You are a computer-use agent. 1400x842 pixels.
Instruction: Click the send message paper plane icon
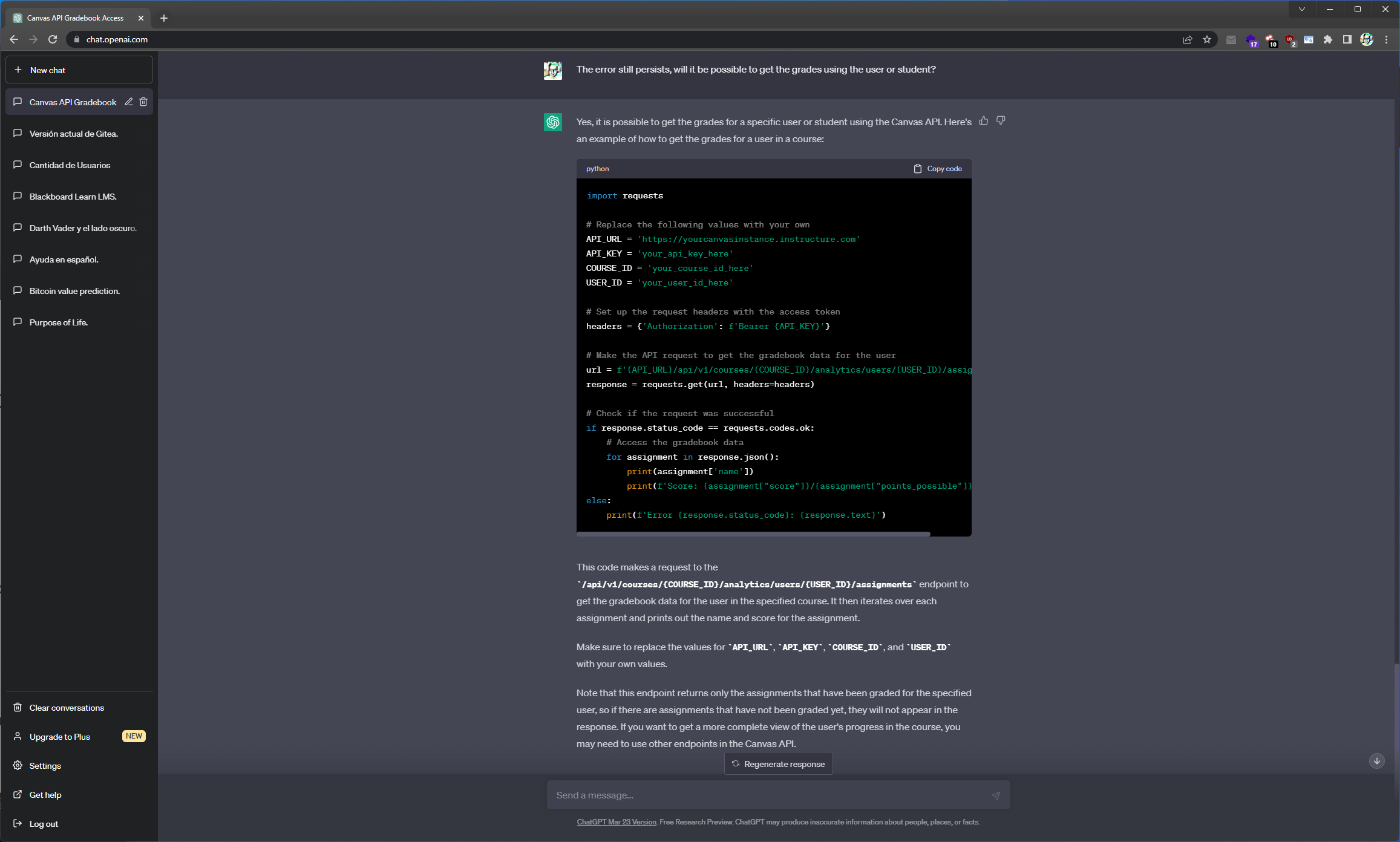[x=995, y=795]
